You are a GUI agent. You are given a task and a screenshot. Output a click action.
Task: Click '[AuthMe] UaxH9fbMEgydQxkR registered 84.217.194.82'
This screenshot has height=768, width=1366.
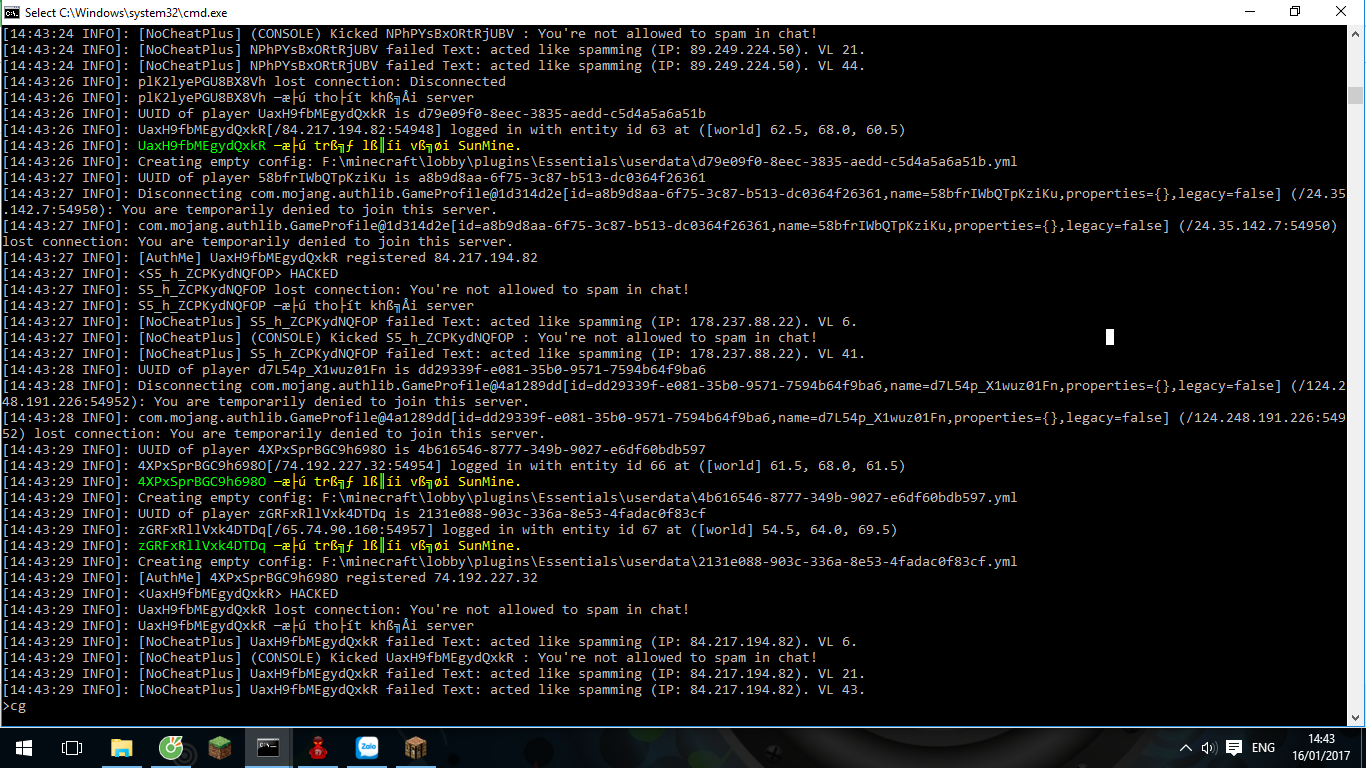270,258
